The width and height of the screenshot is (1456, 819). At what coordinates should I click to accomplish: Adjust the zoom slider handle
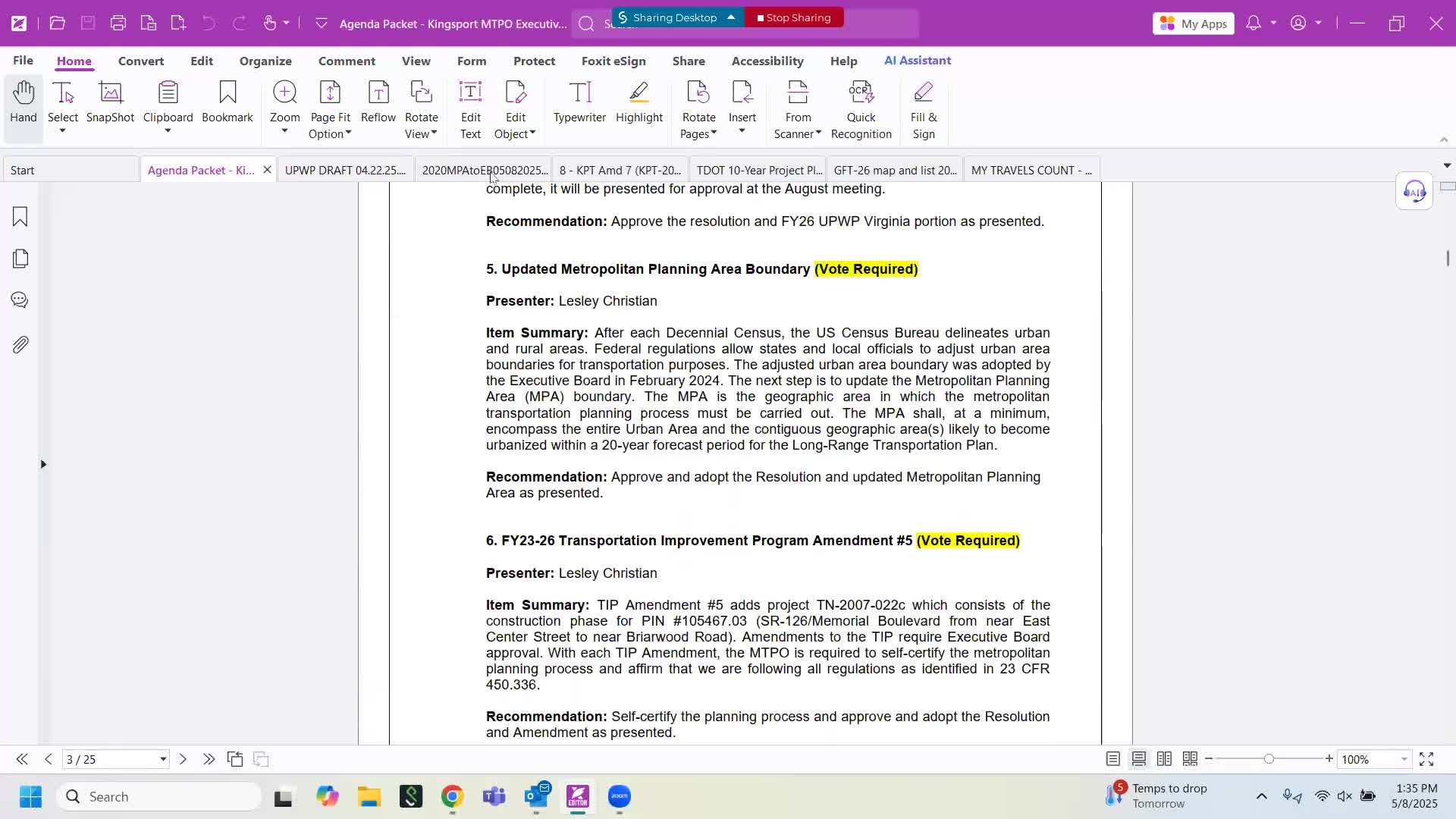coord(1269,759)
